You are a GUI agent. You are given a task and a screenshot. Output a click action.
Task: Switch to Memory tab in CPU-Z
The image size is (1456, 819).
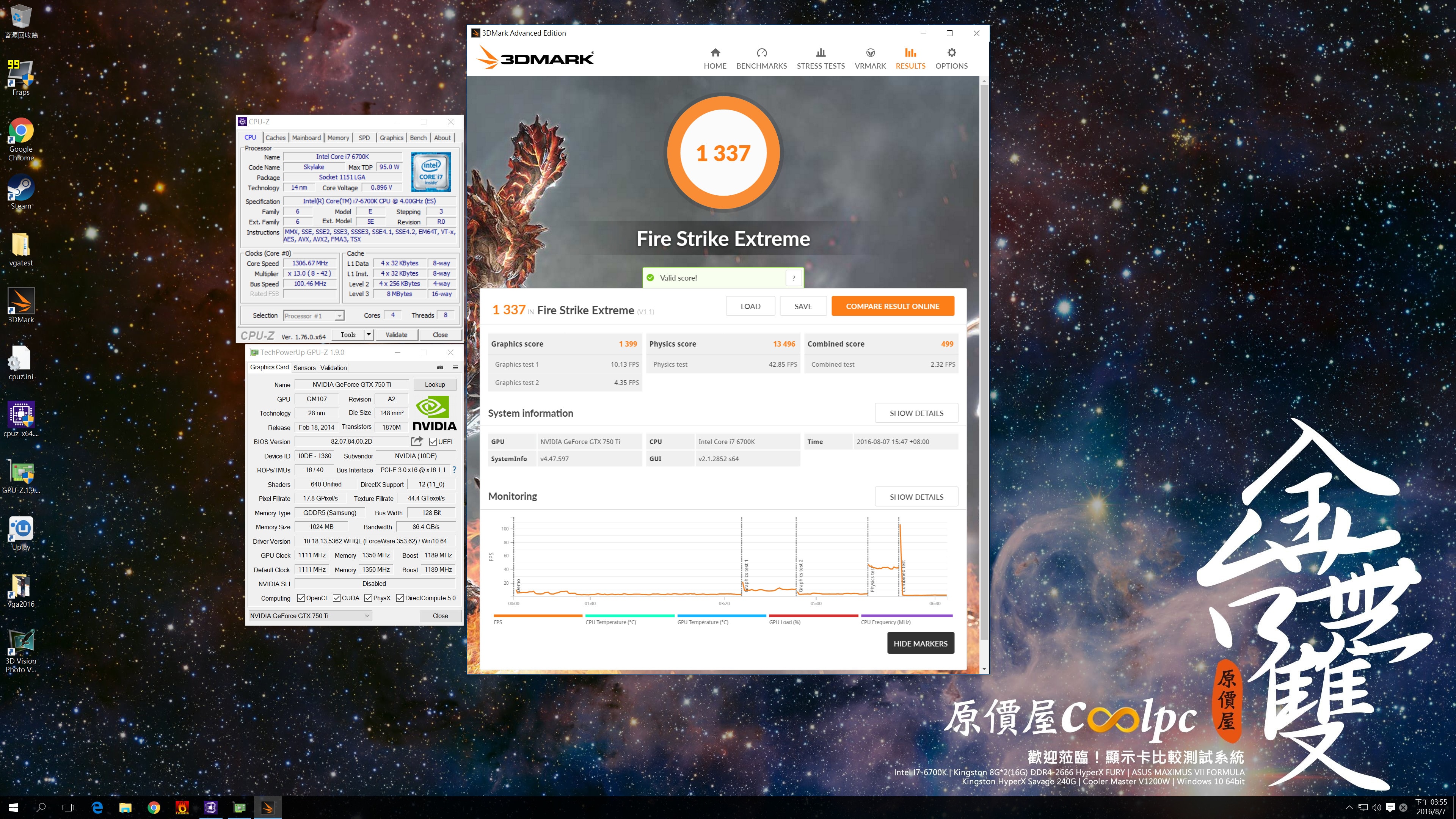coord(338,138)
